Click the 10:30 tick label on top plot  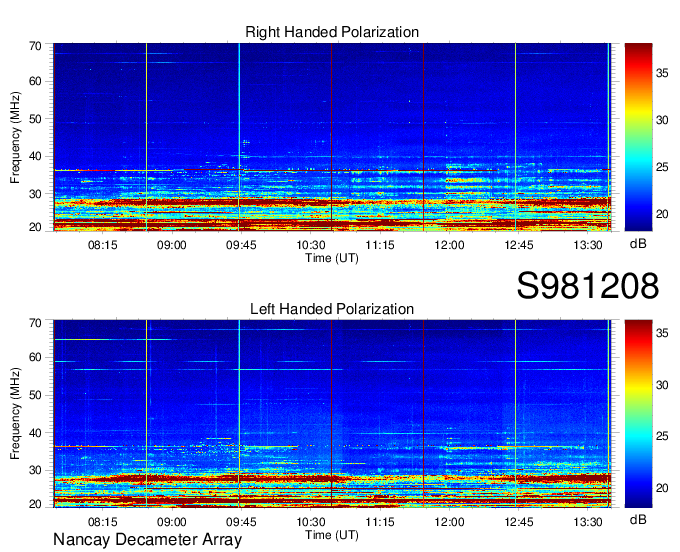pyautogui.click(x=311, y=245)
